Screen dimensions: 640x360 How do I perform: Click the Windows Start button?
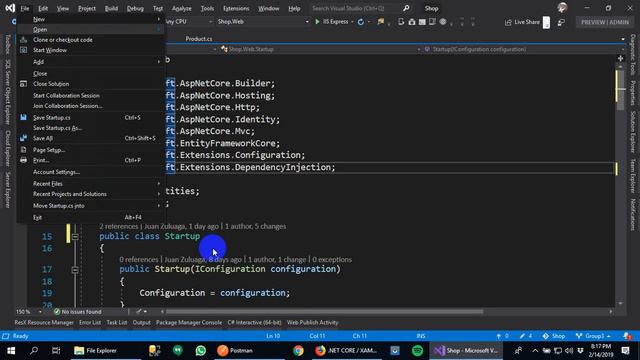11,351
